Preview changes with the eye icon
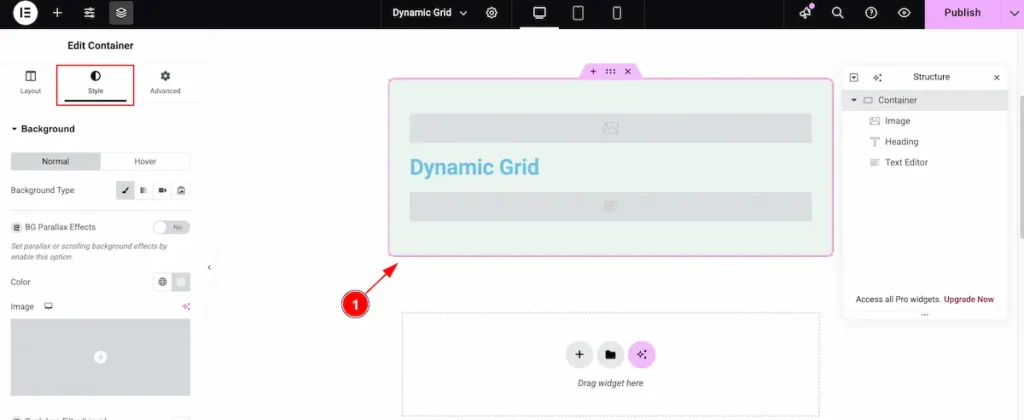This screenshot has height=420, width=1024. coord(904,13)
